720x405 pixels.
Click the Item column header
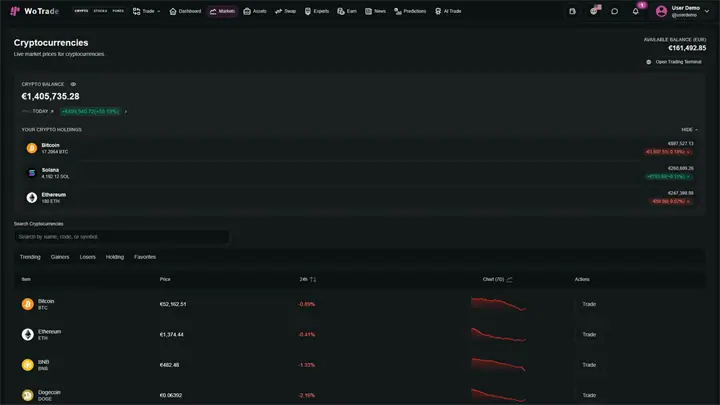coord(26,279)
